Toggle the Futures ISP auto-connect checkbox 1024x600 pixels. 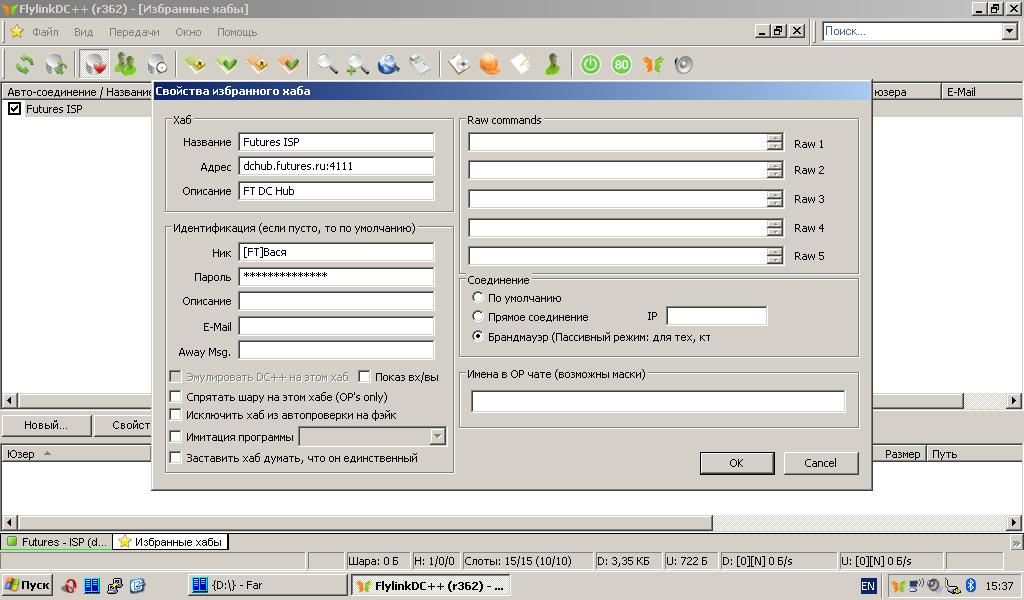pyautogui.click(x=14, y=109)
